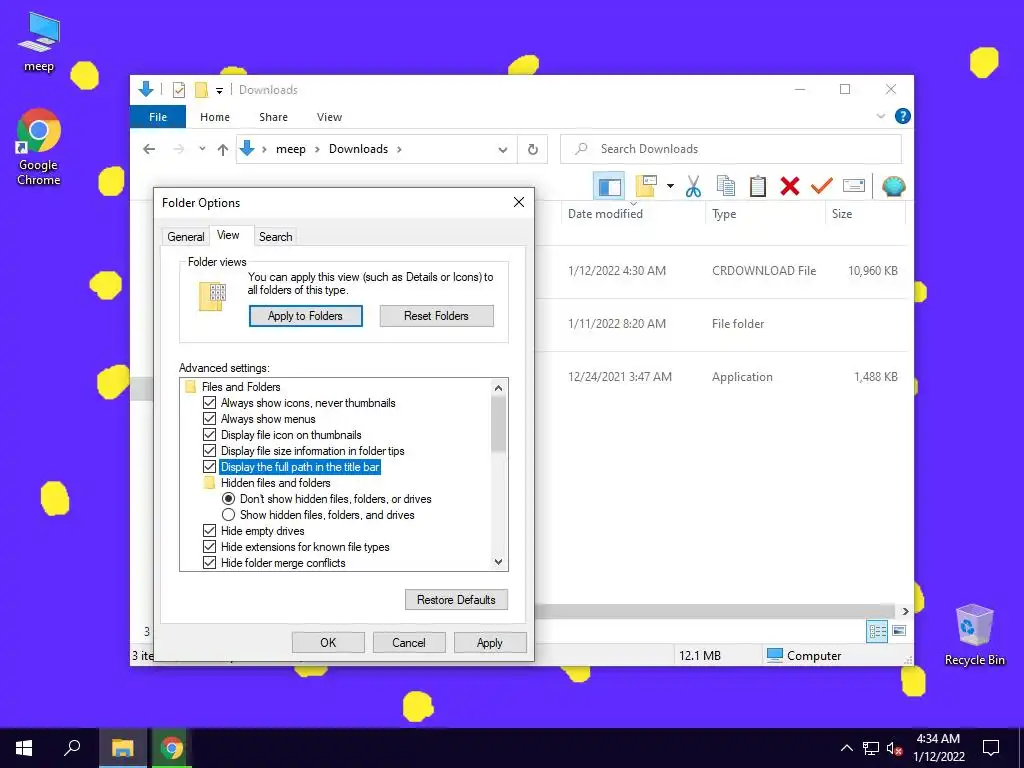Click the Apply to Folders button
1024x768 pixels.
pos(306,316)
